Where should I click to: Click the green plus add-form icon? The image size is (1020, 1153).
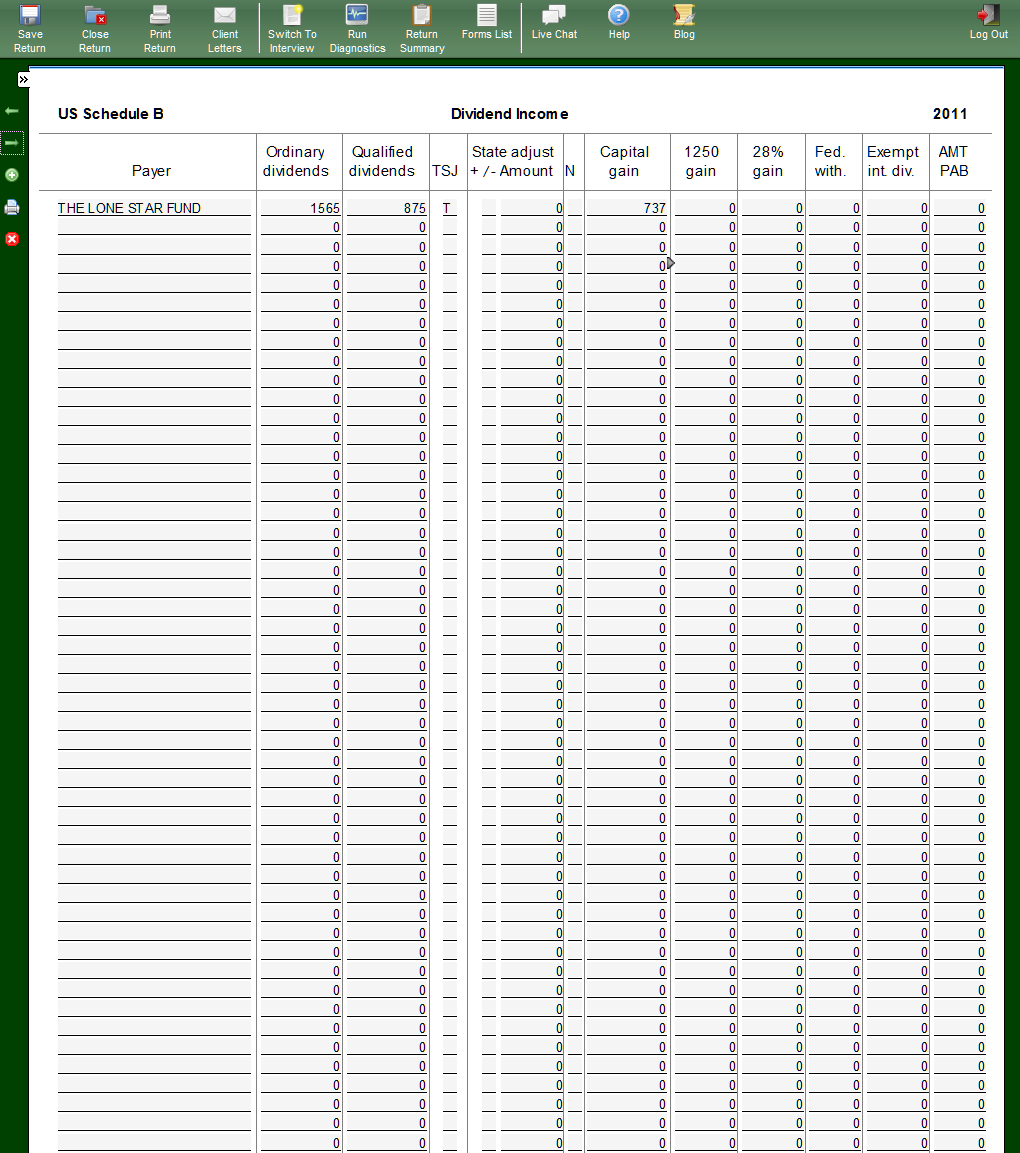click(x=12, y=175)
